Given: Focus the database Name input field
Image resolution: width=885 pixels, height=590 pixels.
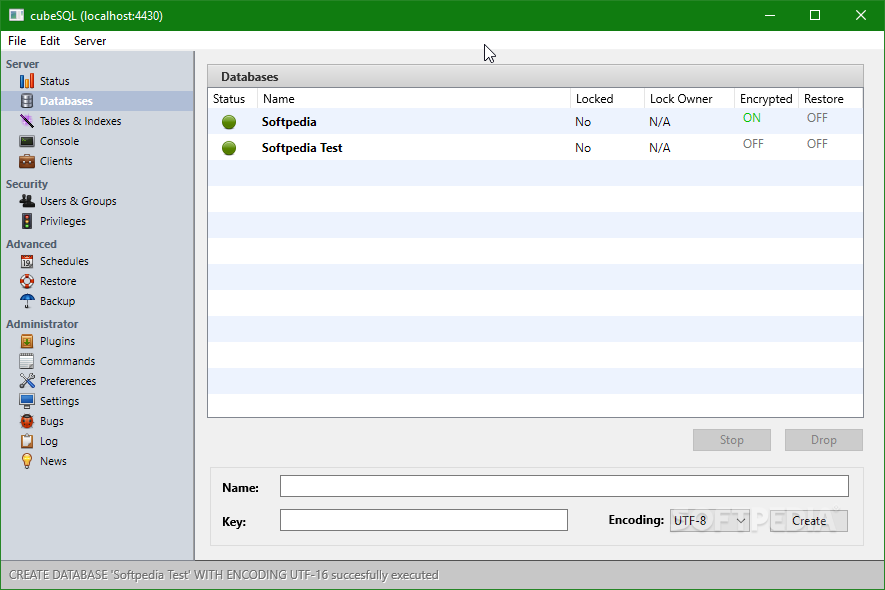Looking at the screenshot, I should [564, 486].
